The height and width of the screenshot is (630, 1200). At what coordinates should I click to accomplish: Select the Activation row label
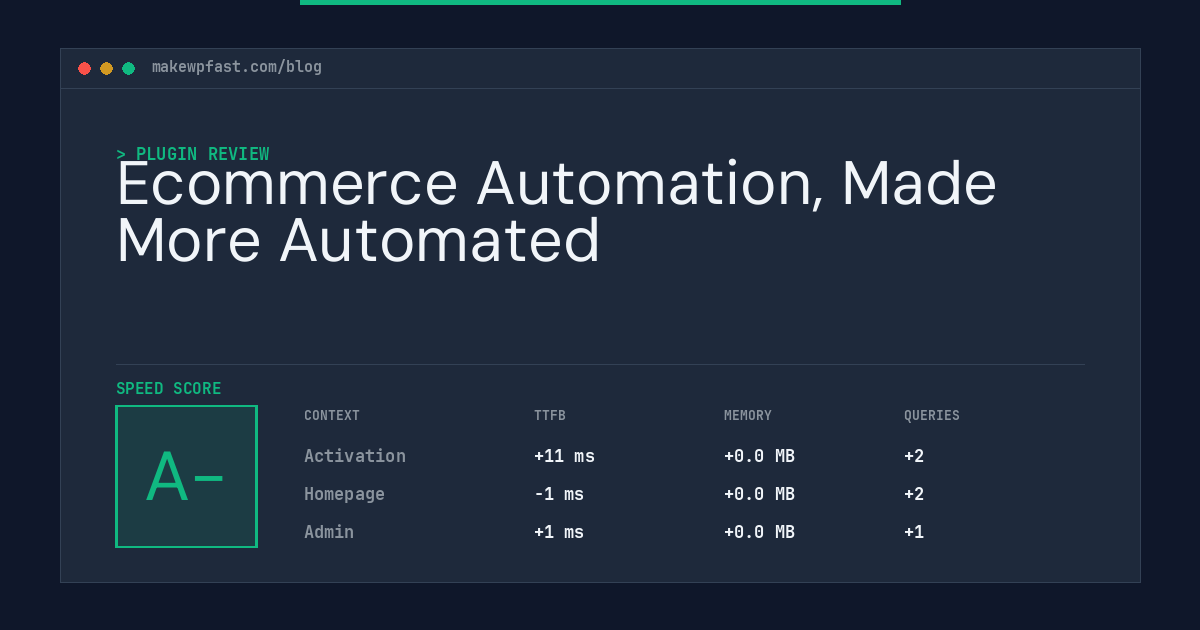point(355,456)
